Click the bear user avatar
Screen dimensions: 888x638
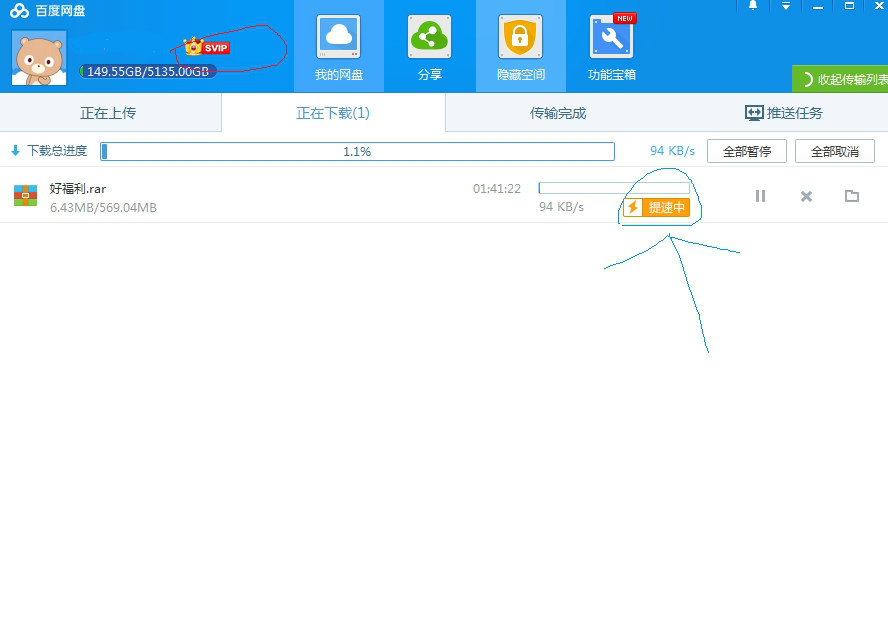(x=39, y=58)
